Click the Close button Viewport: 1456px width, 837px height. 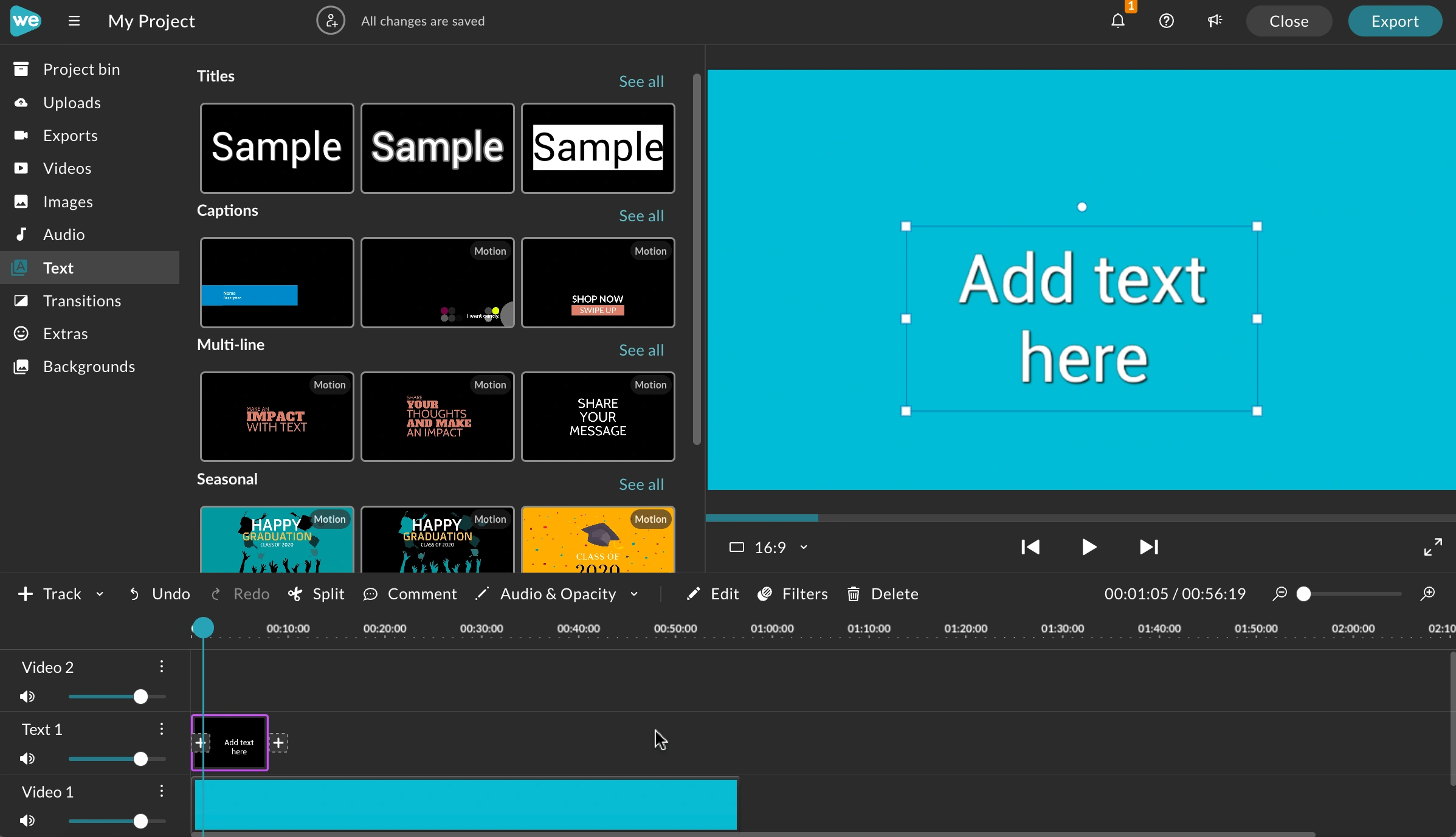1289,21
